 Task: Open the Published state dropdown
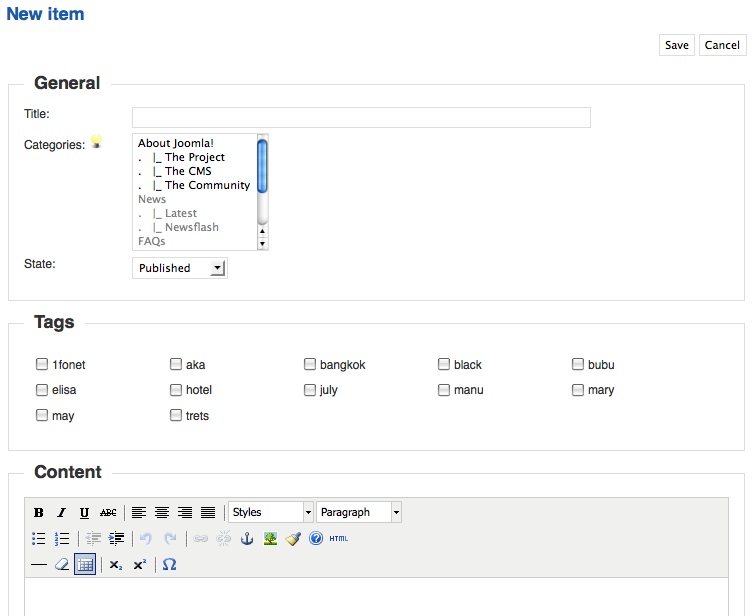tap(180, 268)
